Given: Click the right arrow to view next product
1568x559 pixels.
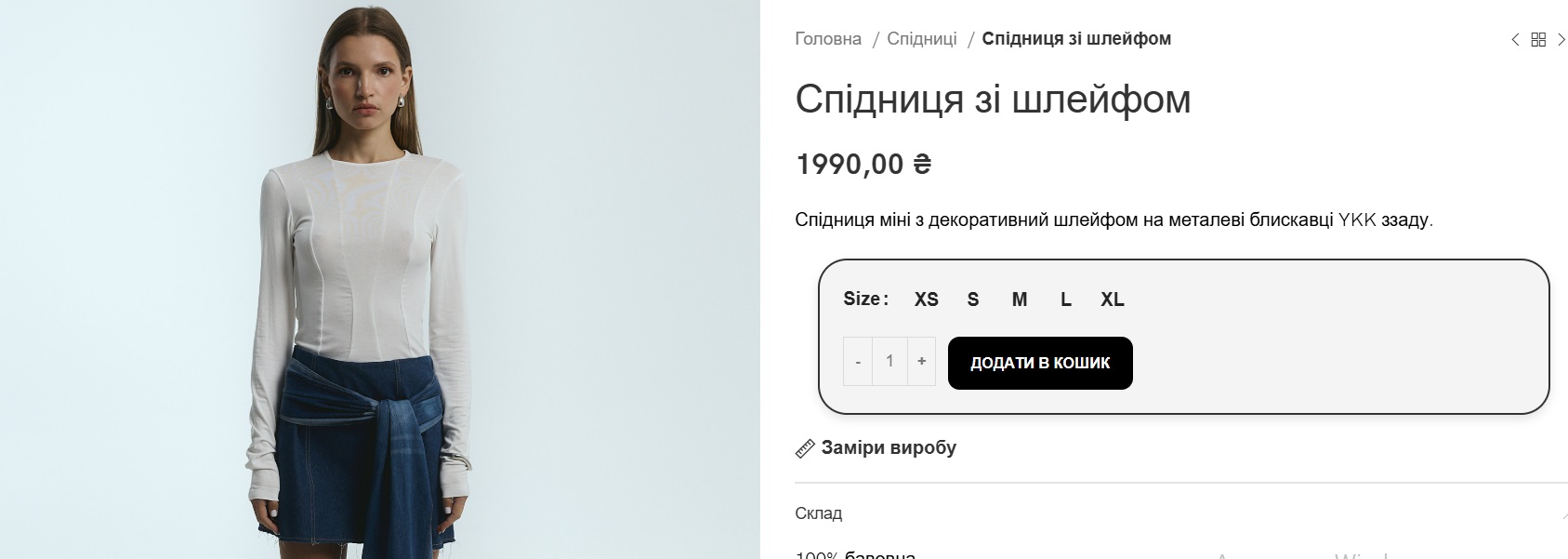Looking at the screenshot, I should [1561, 39].
